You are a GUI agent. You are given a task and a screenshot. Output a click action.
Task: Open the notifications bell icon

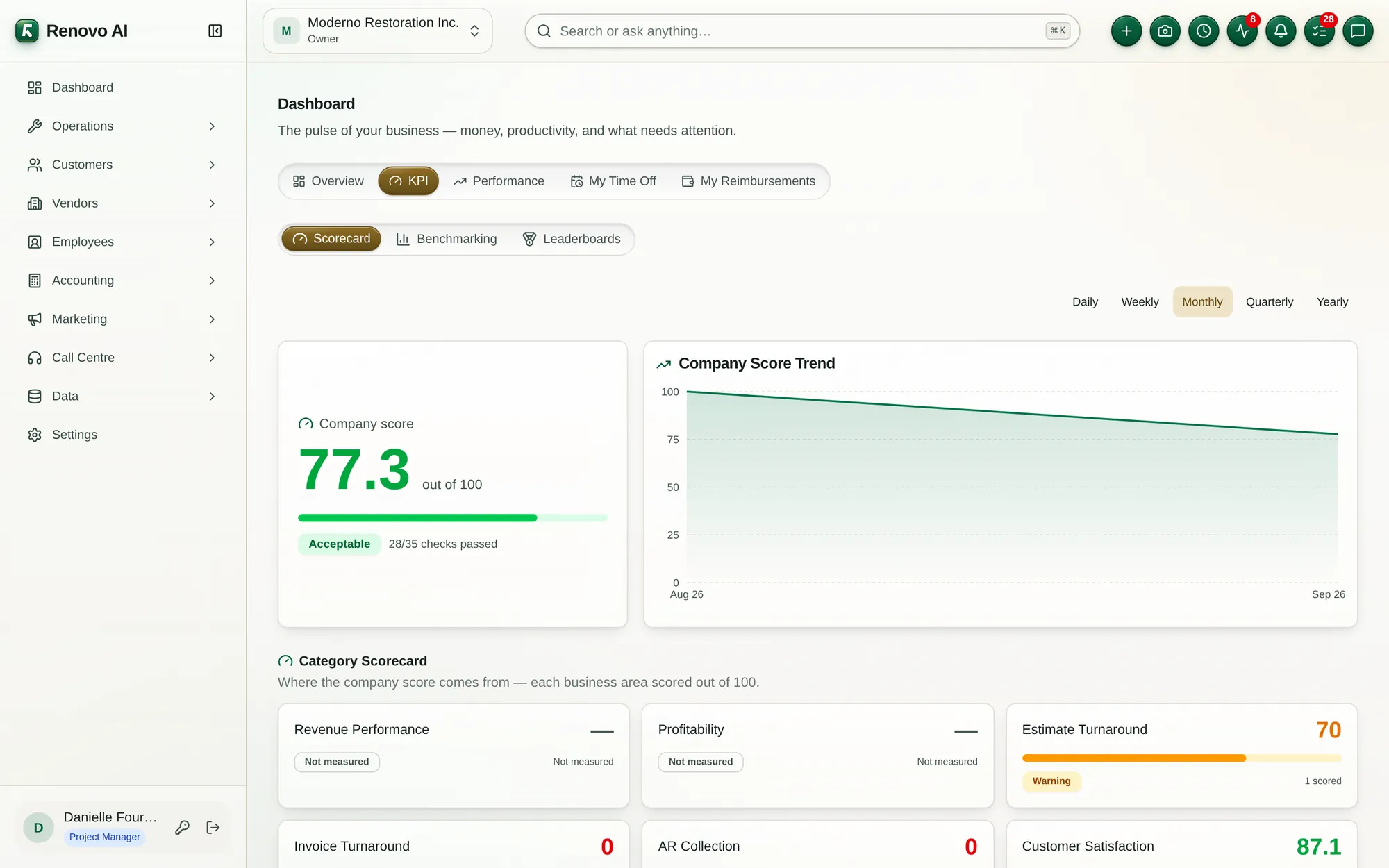(1281, 31)
